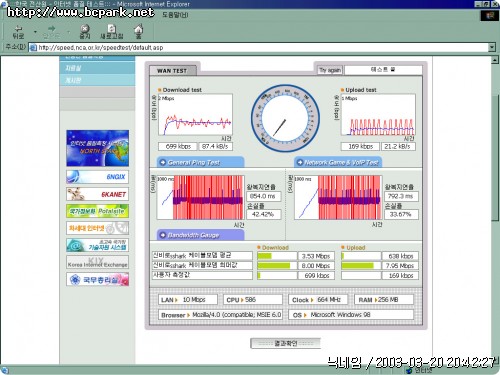Open the 6KANET banner link

click(97, 194)
